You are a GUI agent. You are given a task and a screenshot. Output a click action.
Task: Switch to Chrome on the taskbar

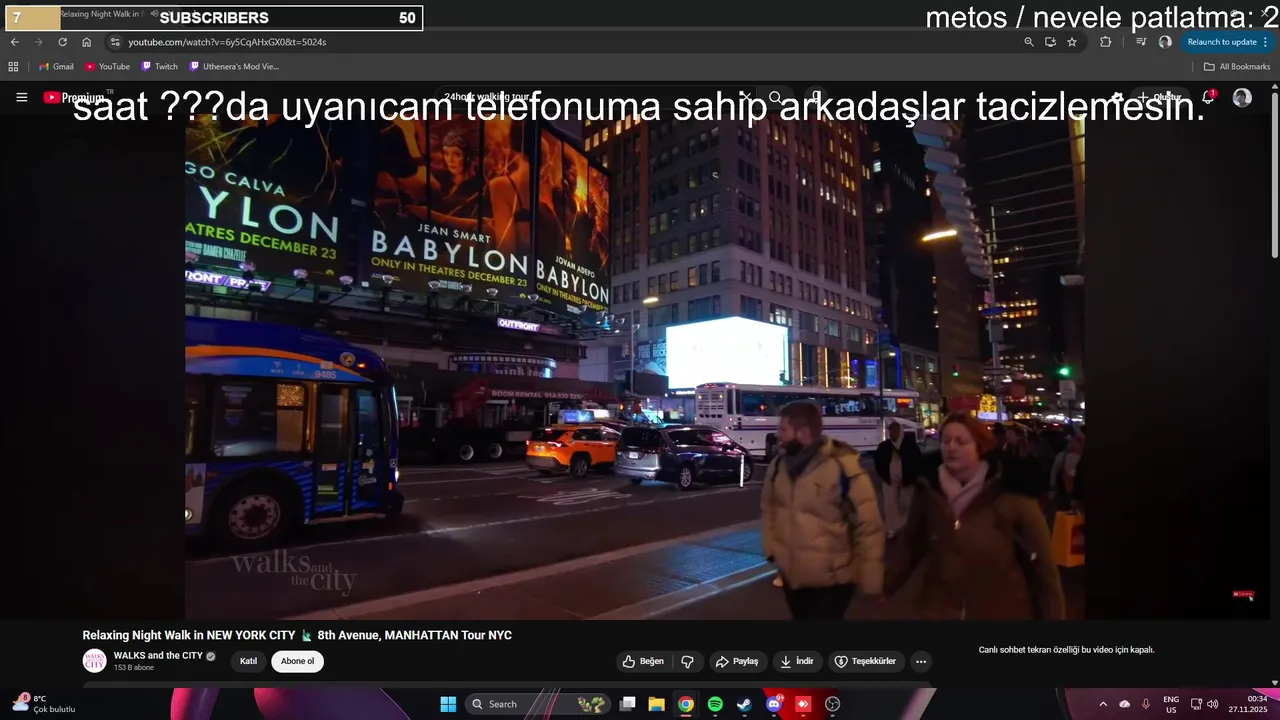[685, 704]
